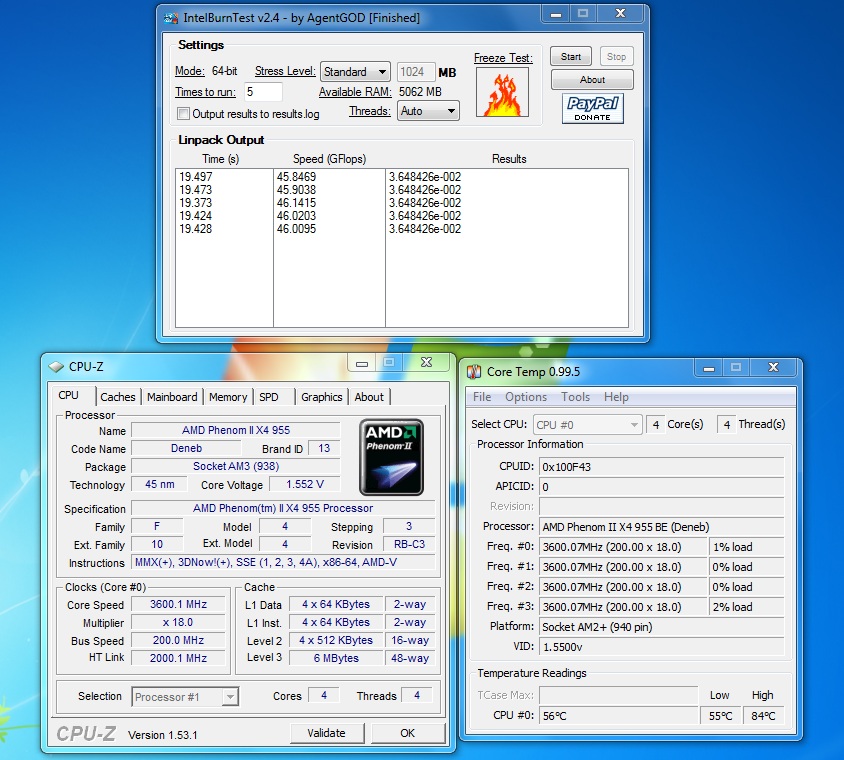844x760 pixels.
Task: Open the Memory tab in CPU-Z
Action: point(228,397)
